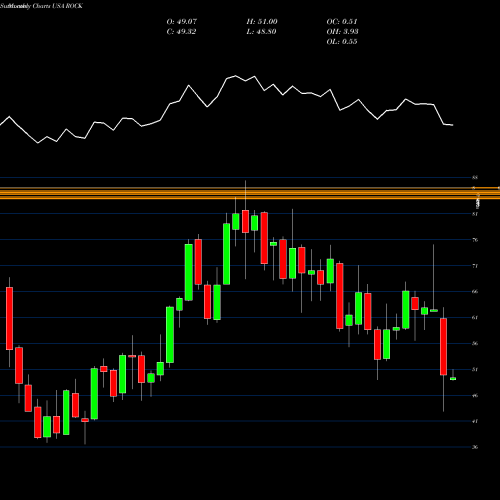The height and width of the screenshot is (500, 500).
Task: Click the price axis label '51'
Action: 475,370
